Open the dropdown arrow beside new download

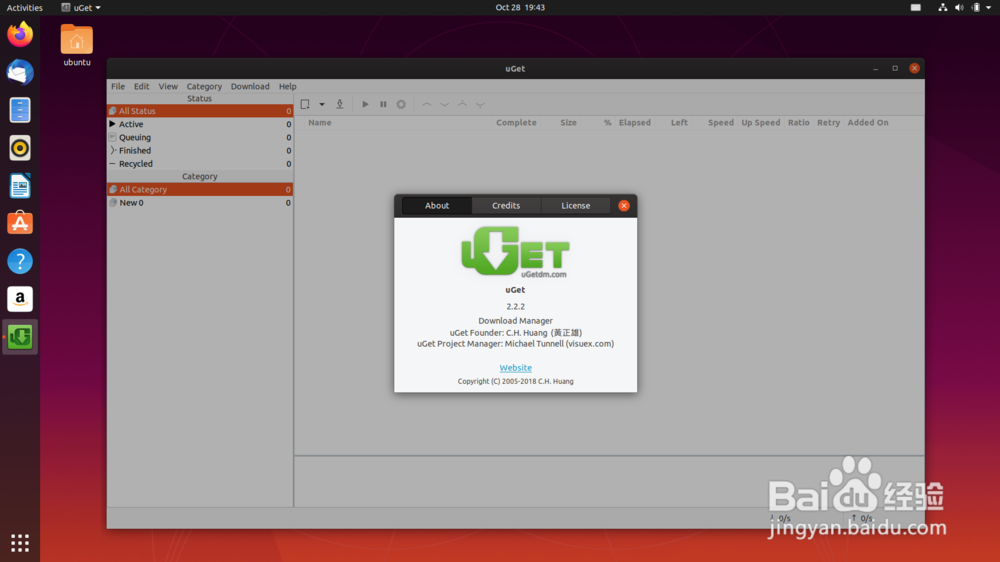(322, 104)
